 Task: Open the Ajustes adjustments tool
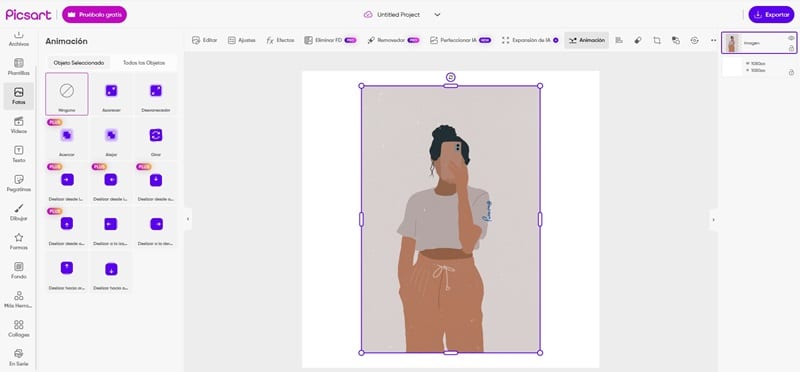[x=241, y=40]
